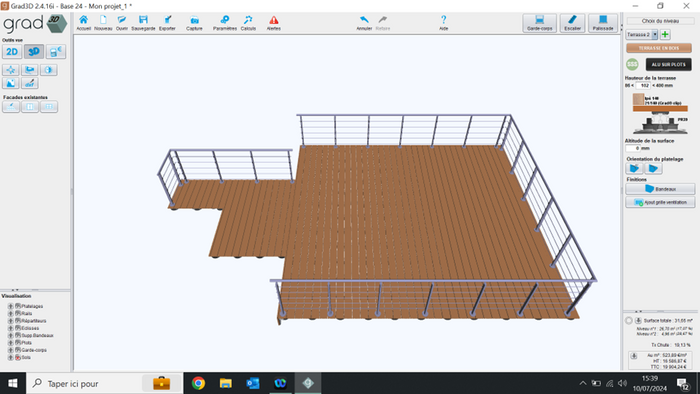Viewport: 700px width, 394px height.
Task: Open the Garde-corps tab
Action: 540,23
